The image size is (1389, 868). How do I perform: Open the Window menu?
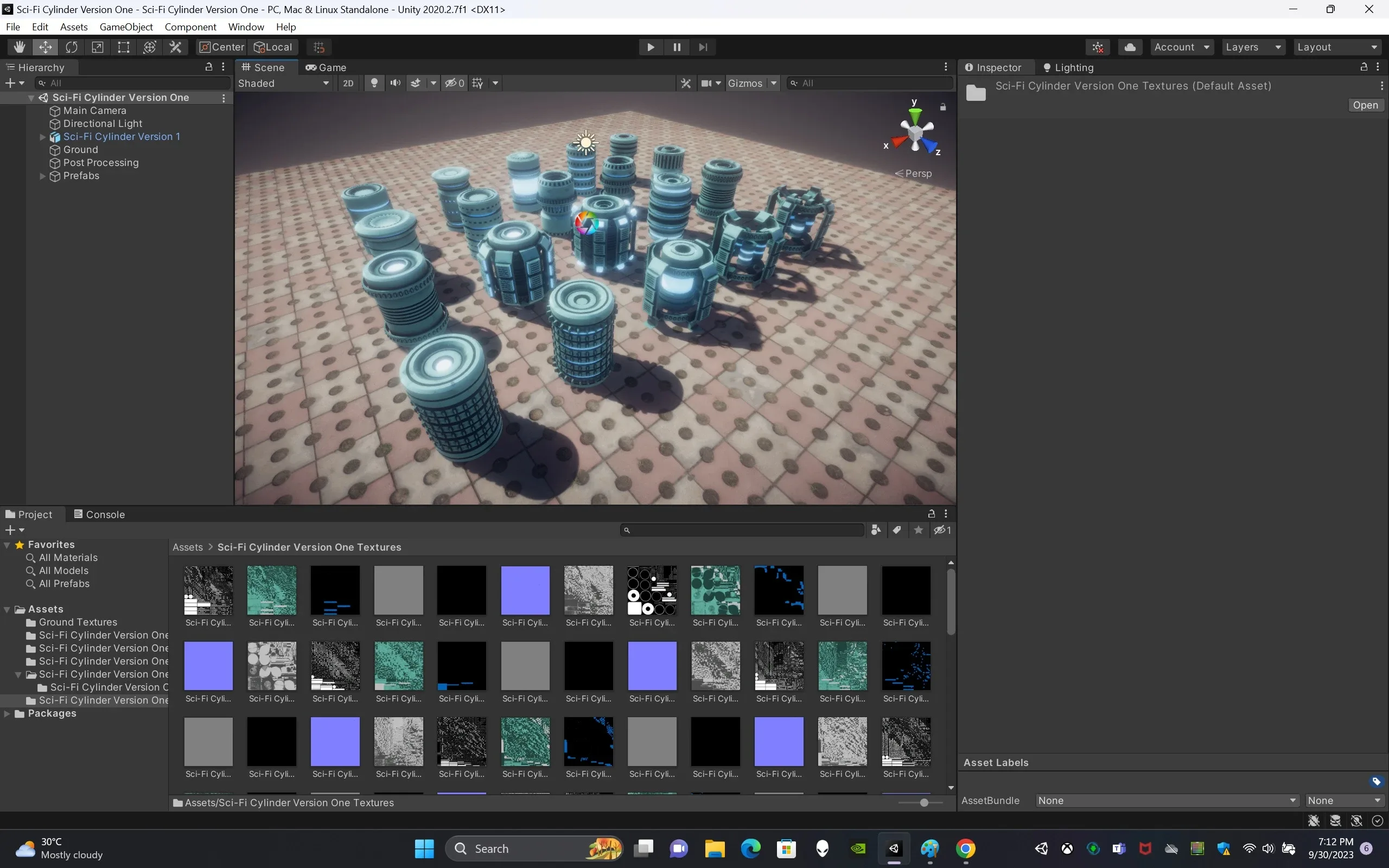(246, 27)
